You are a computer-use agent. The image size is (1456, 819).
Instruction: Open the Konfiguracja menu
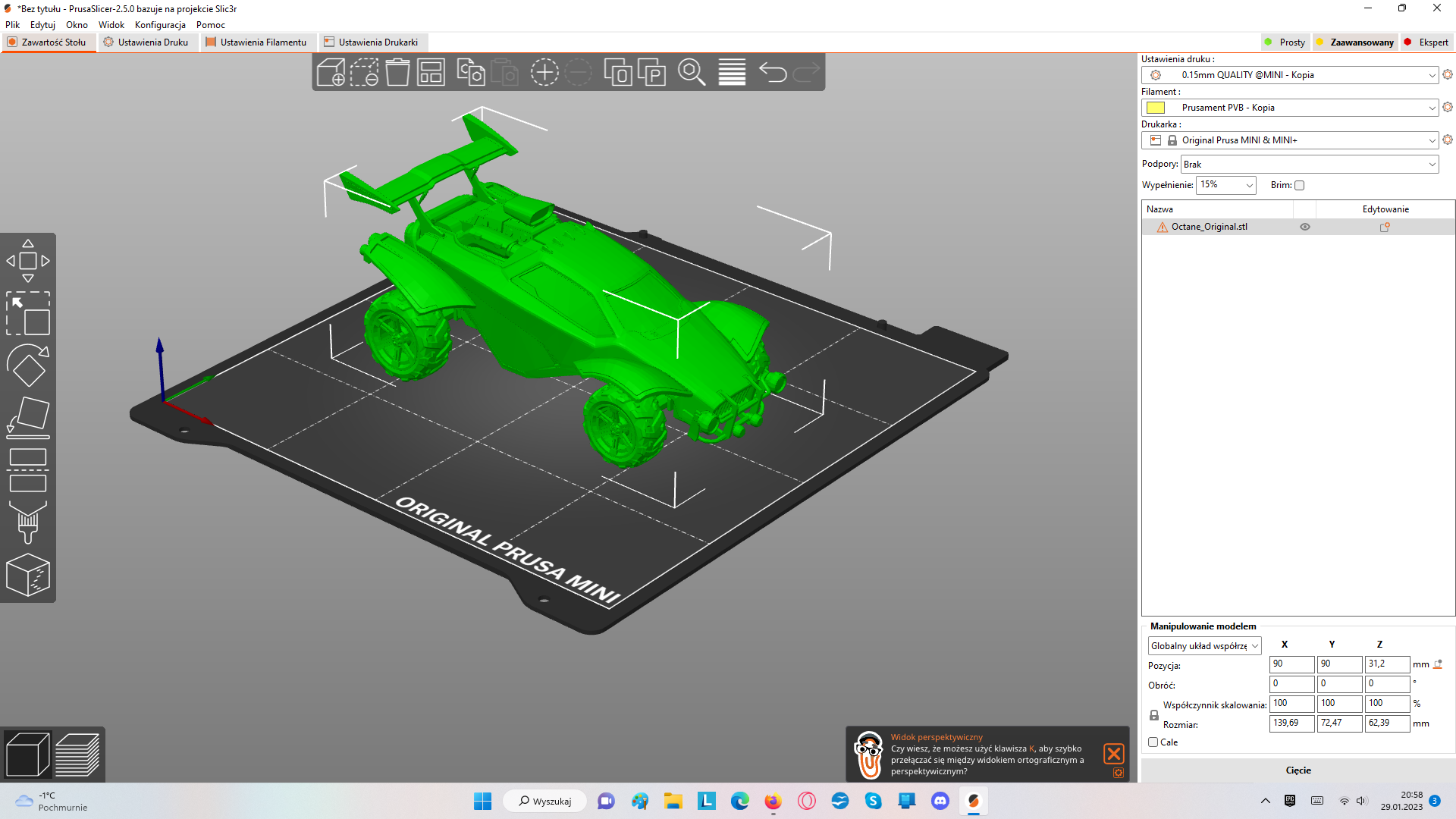(x=160, y=25)
